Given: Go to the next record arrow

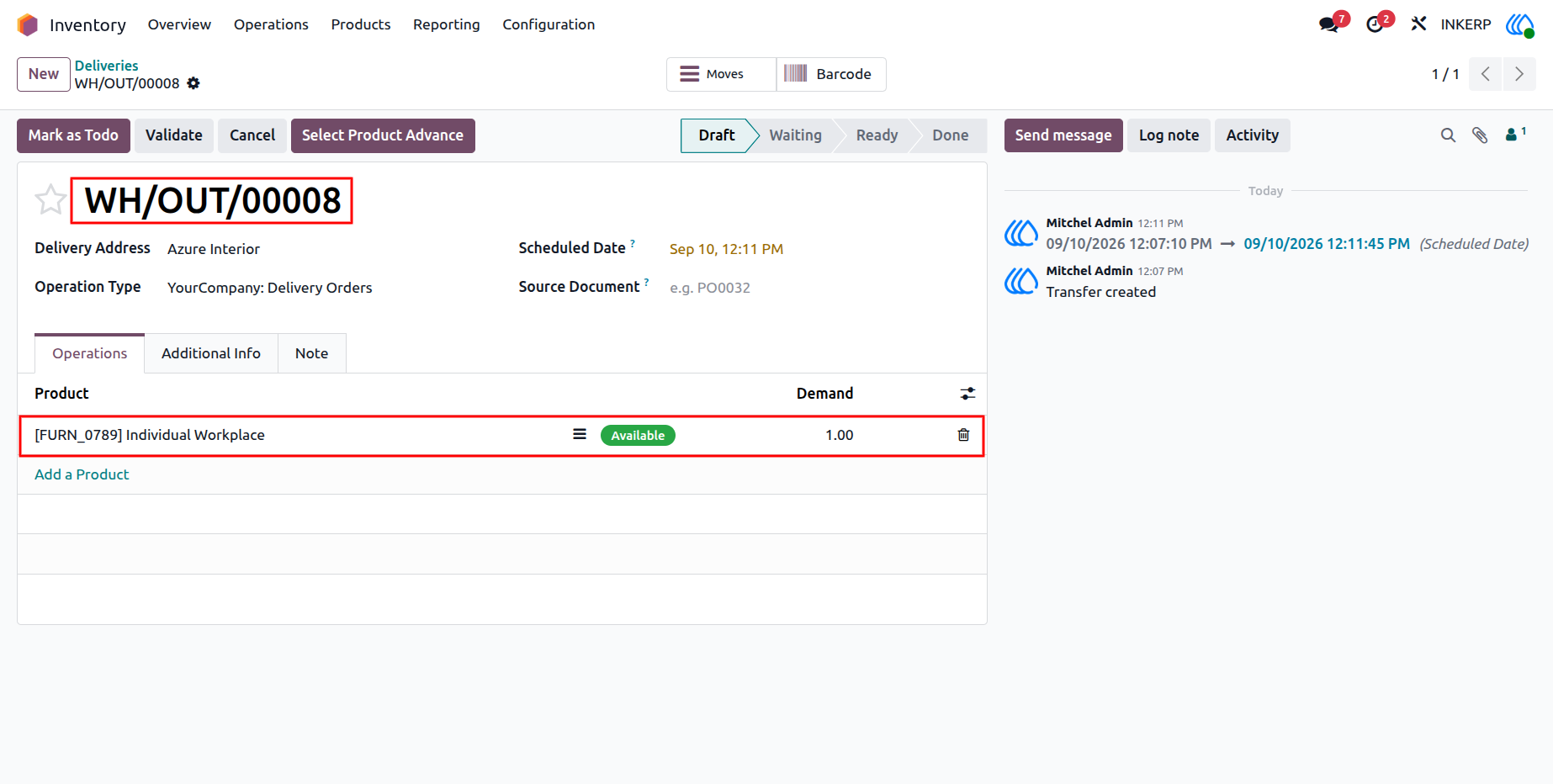Looking at the screenshot, I should pyautogui.click(x=1519, y=74).
